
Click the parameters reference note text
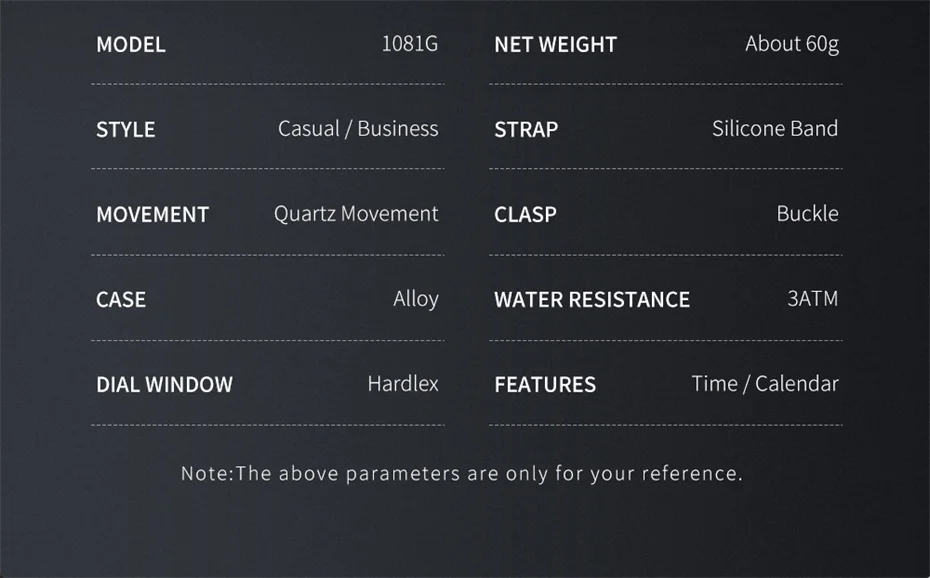[x=462, y=473]
